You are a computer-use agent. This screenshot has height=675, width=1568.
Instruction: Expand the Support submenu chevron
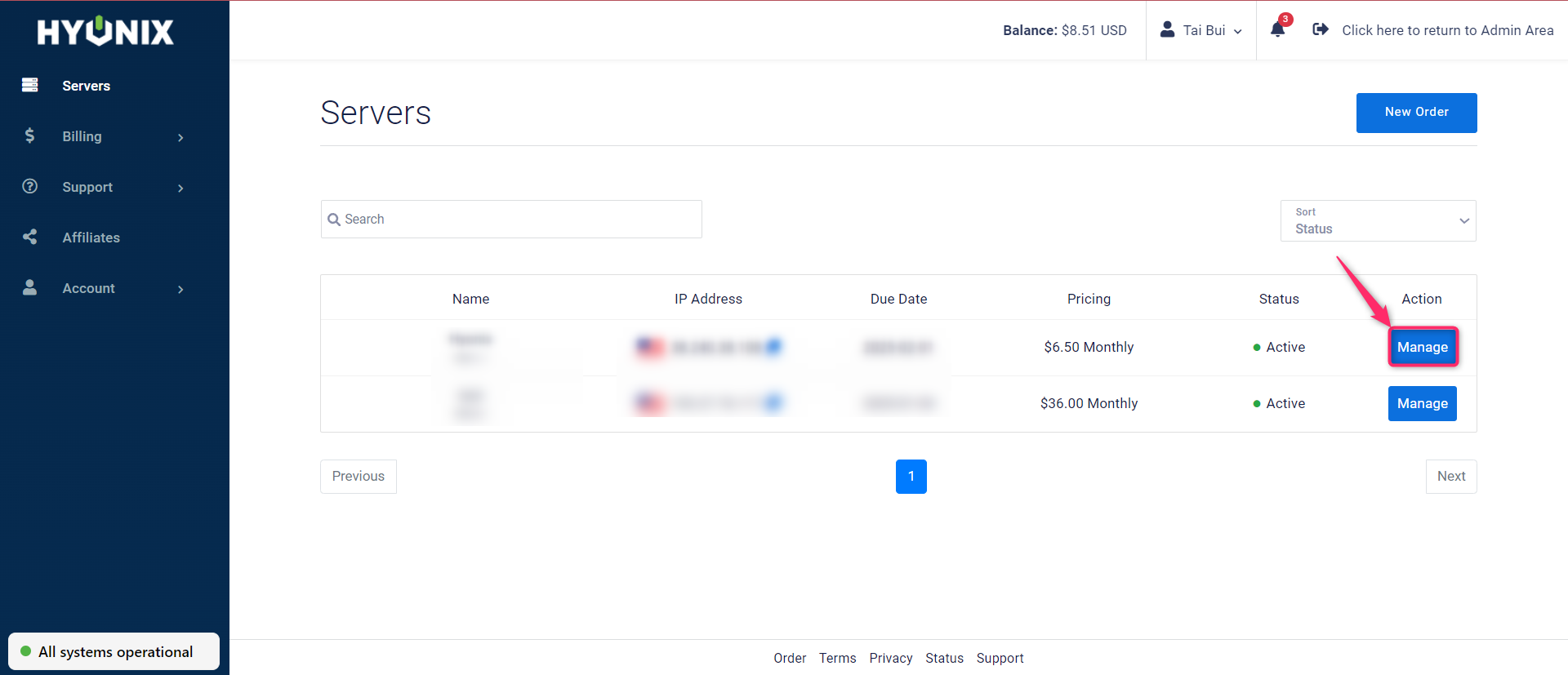[180, 188]
